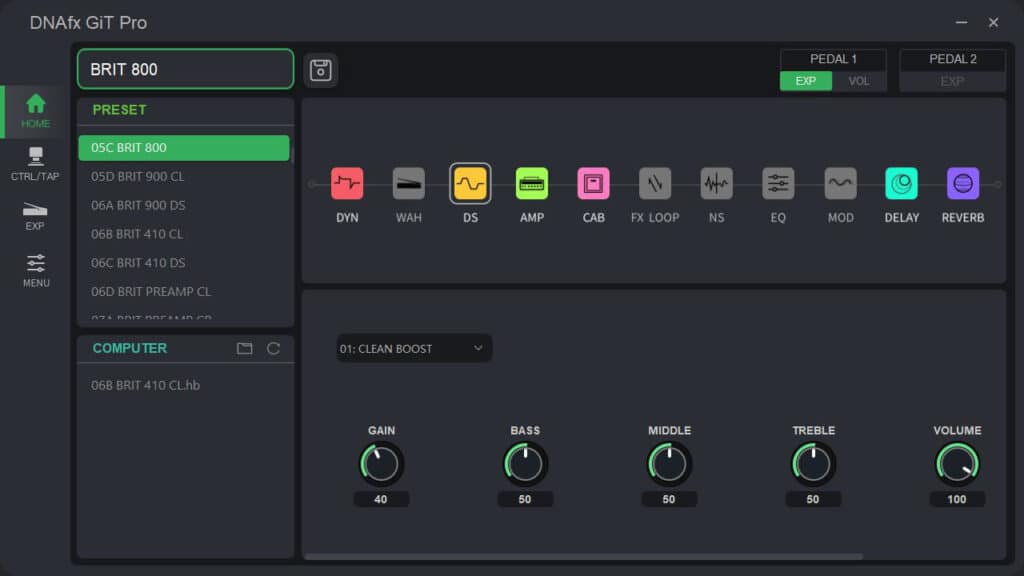Select the MOD modulation module icon
Screen dimensions: 1024x576
pyautogui.click(x=840, y=184)
